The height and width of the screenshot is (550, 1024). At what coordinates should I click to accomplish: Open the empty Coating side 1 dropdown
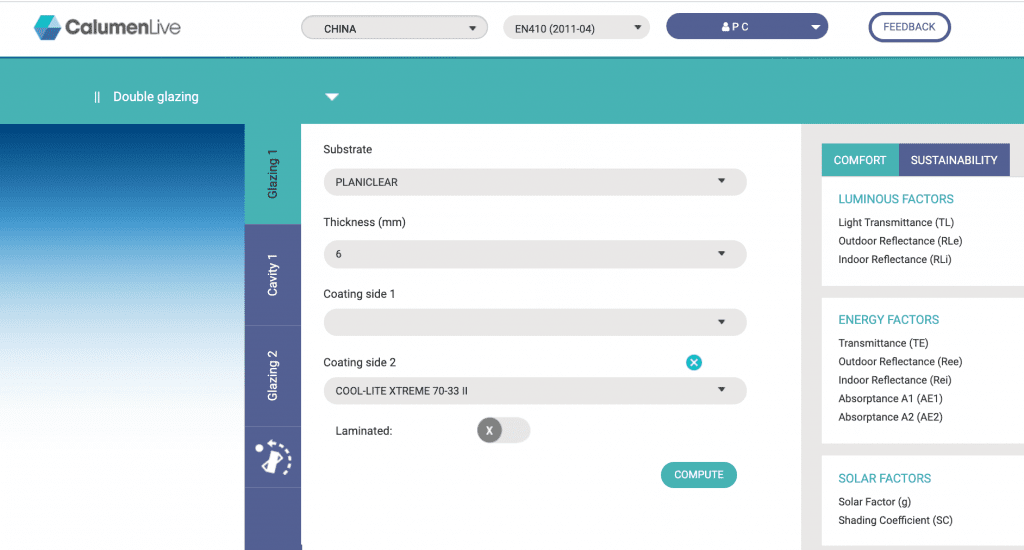534,322
